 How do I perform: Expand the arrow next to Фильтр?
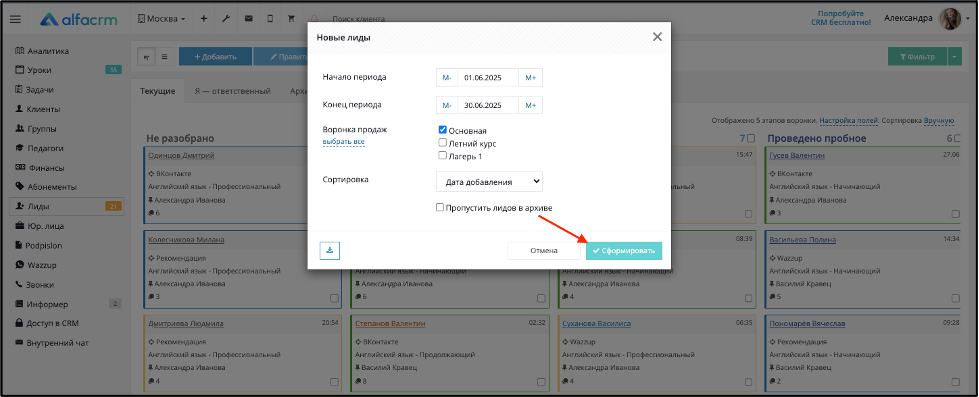(x=956, y=56)
